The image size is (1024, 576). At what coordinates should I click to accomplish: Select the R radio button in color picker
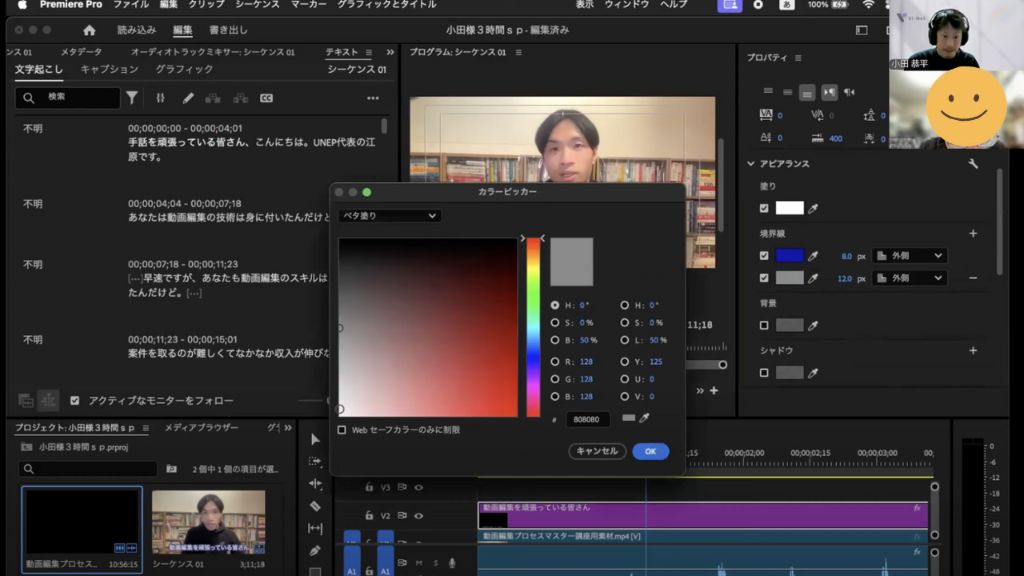click(554, 361)
